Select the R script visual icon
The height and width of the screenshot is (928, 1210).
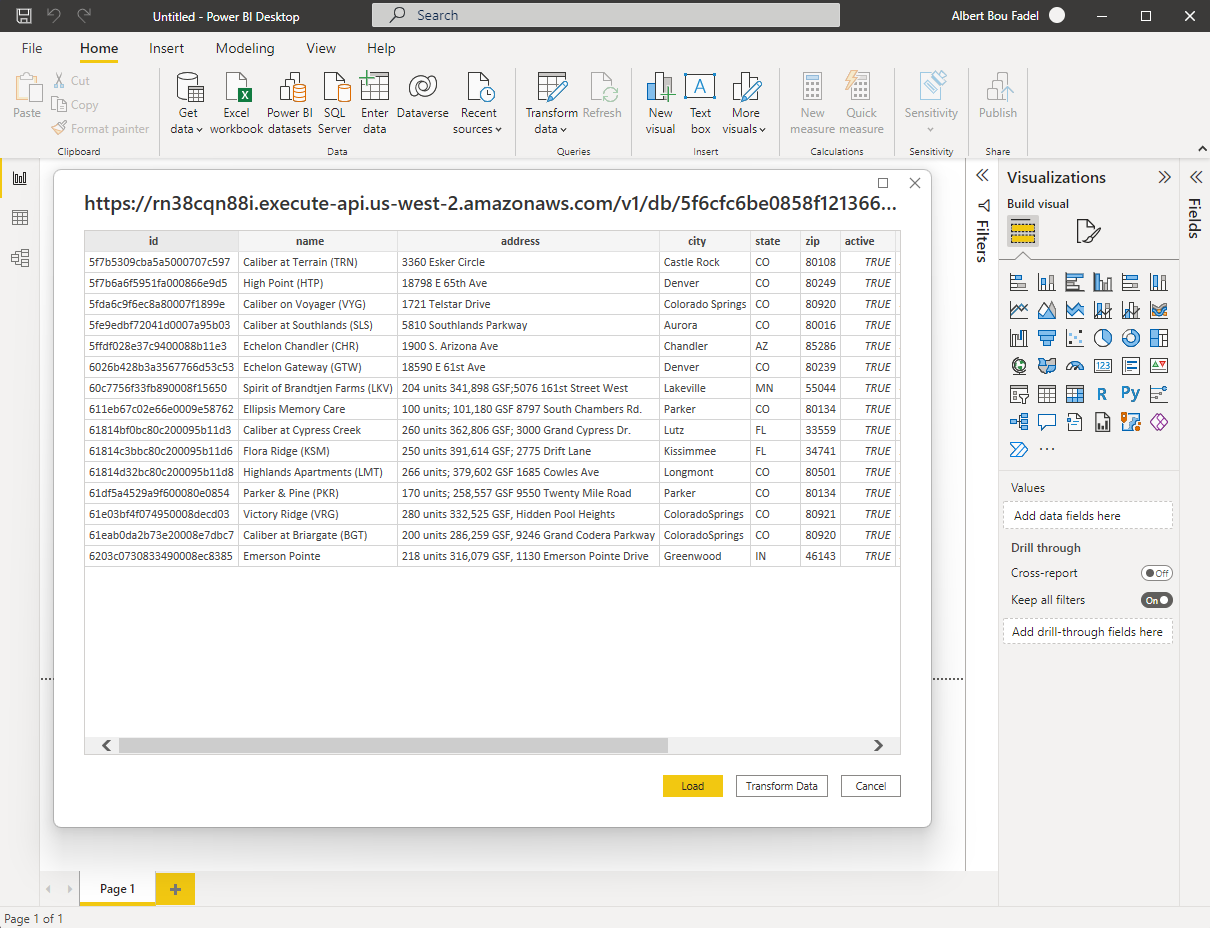point(1102,394)
